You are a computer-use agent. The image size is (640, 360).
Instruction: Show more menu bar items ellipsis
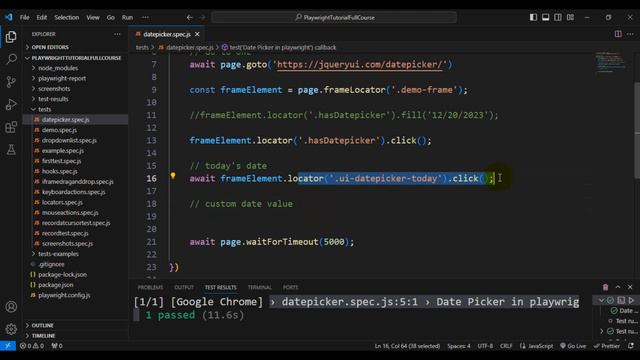click(145, 18)
